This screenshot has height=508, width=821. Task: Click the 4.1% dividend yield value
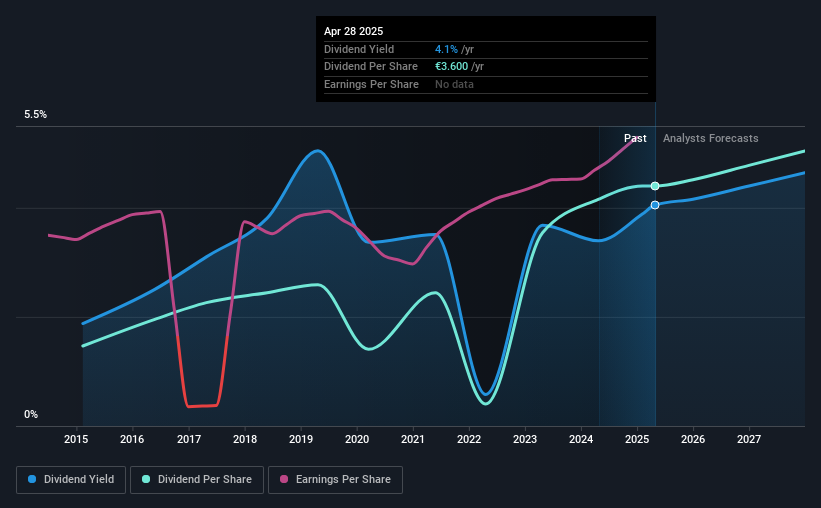pyautogui.click(x=446, y=49)
